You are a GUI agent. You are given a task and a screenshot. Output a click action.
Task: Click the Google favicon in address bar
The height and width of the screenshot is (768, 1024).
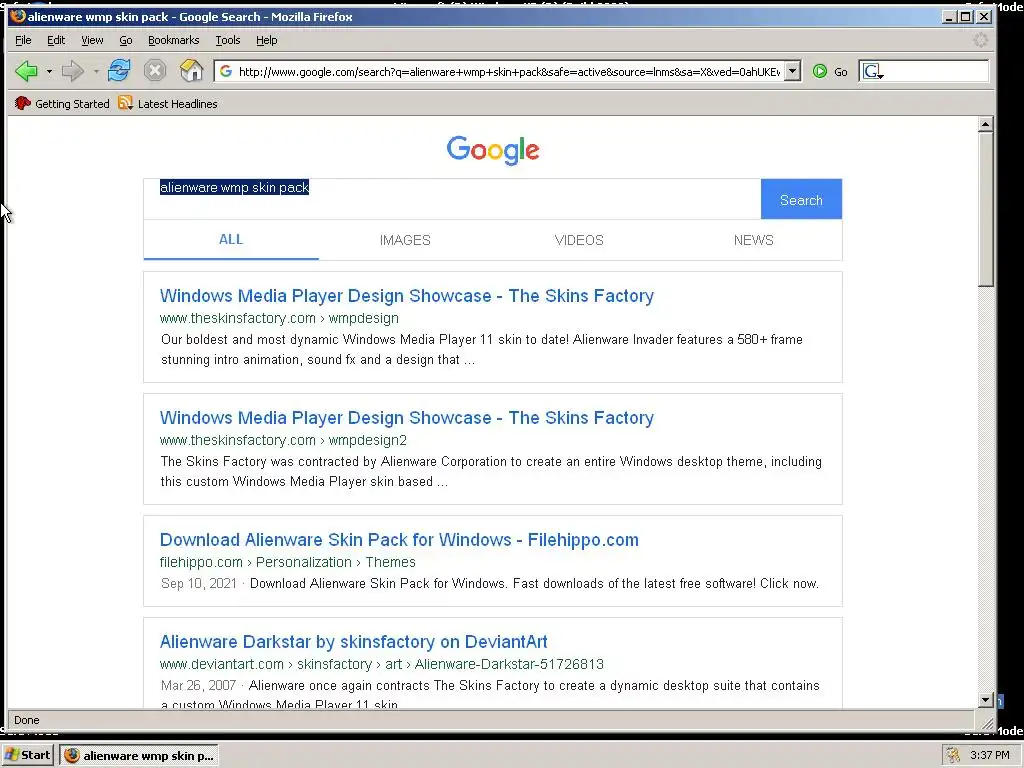(x=226, y=71)
